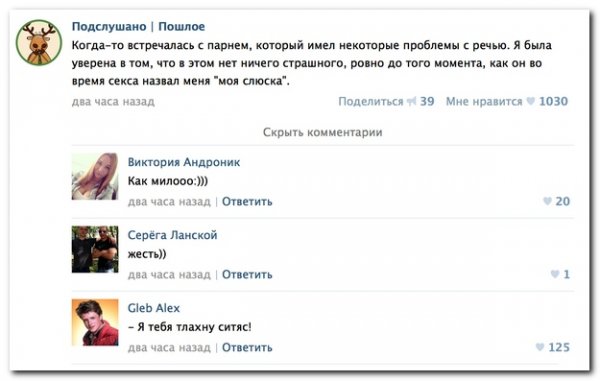The height and width of the screenshot is (381, 600).
Task: Click the post text beginning Когда-то встречалась
Action: tap(312, 64)
